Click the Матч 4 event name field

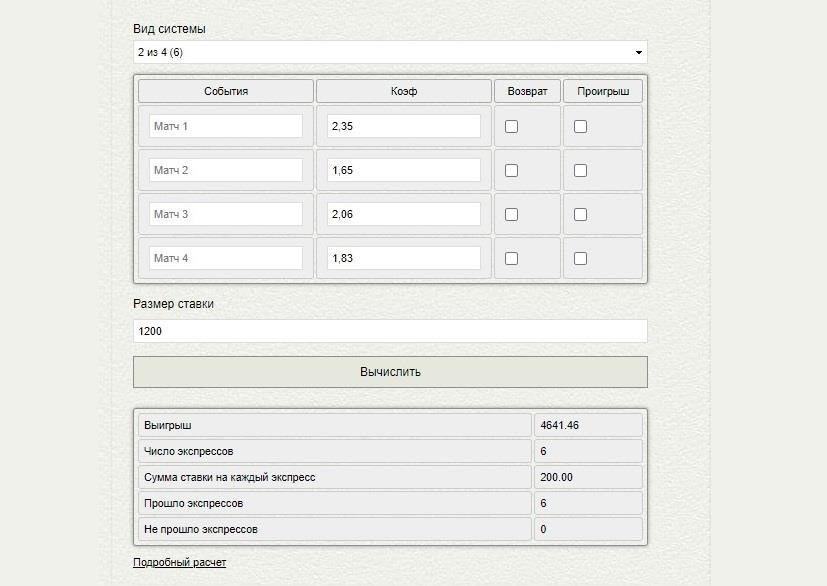226,258
